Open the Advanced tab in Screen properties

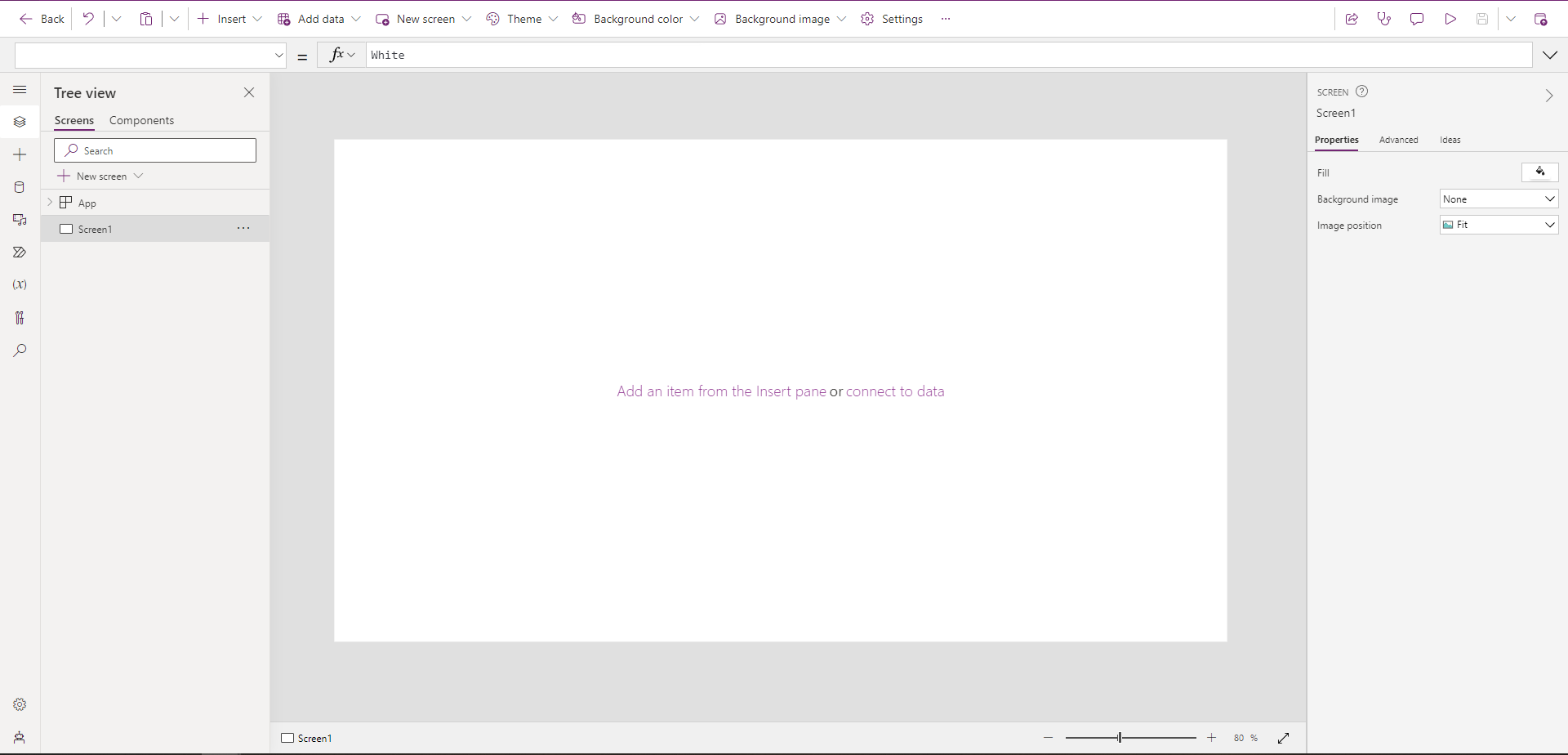1398,140
